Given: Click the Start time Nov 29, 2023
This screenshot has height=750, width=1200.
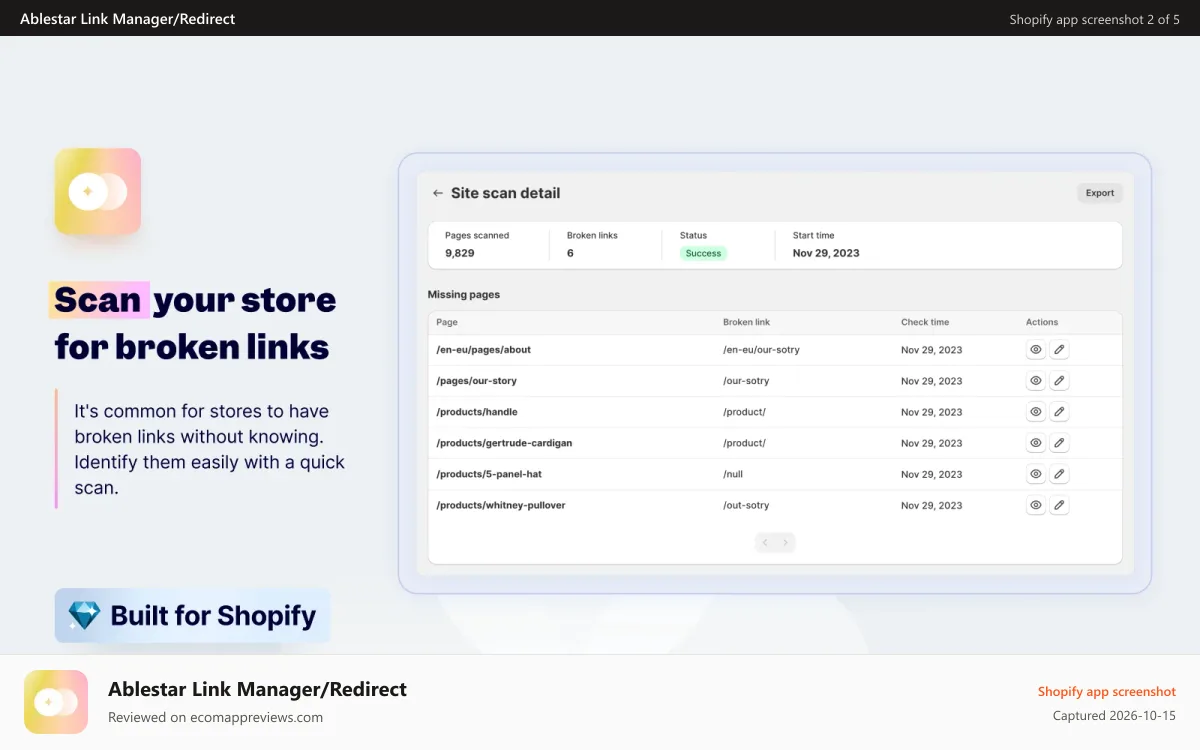Looking at the screenshot, I should click(x=826, y=253).
